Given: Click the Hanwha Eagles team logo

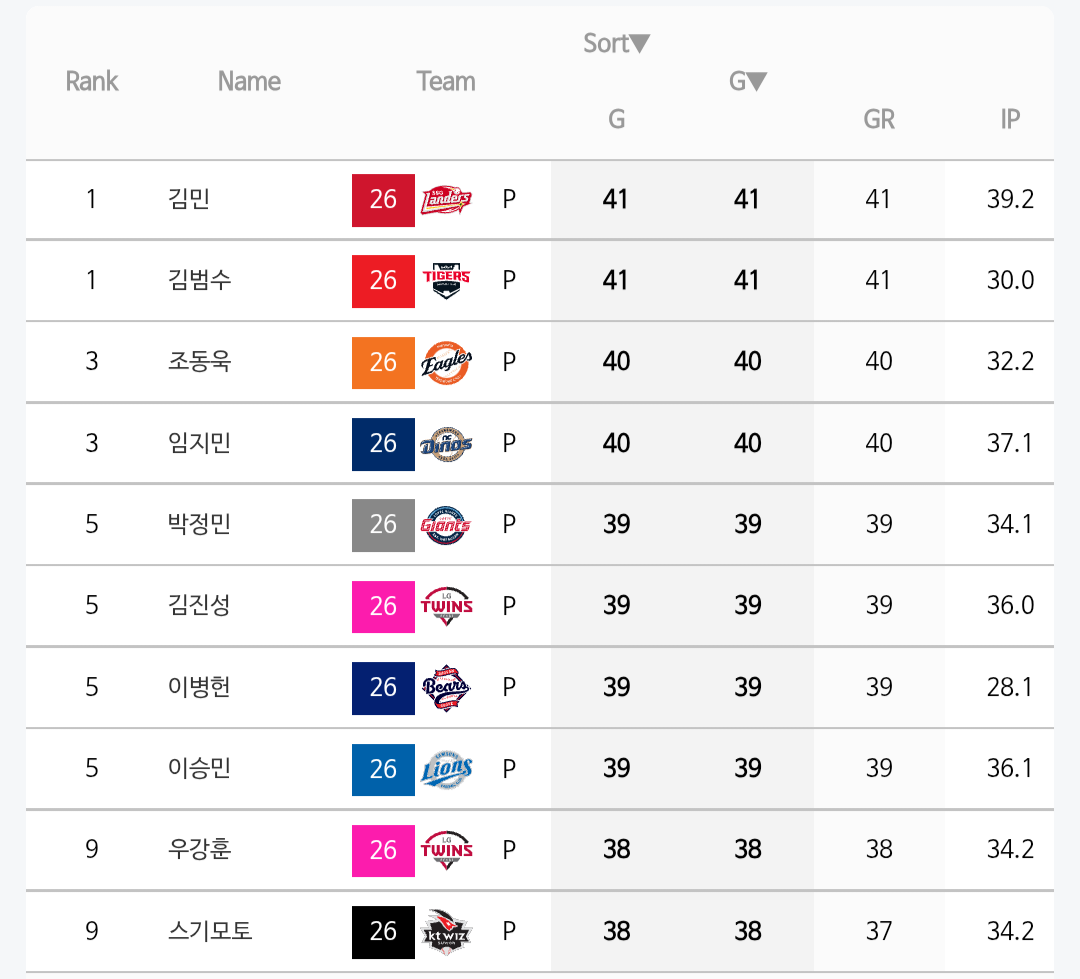Looking at the screenshot, I should pyautogui.click(x=446, y=362).
